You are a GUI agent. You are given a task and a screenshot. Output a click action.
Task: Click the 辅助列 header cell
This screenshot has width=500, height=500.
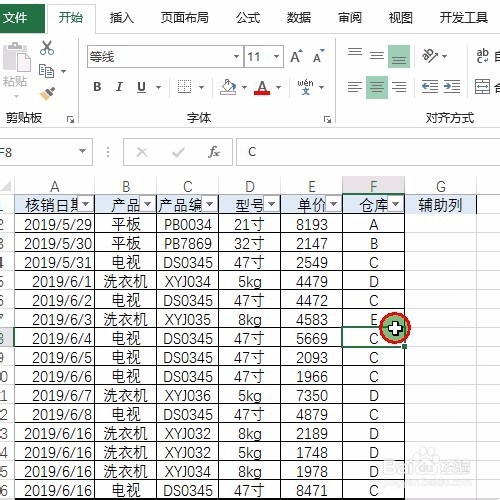click(x=441, y=204)
